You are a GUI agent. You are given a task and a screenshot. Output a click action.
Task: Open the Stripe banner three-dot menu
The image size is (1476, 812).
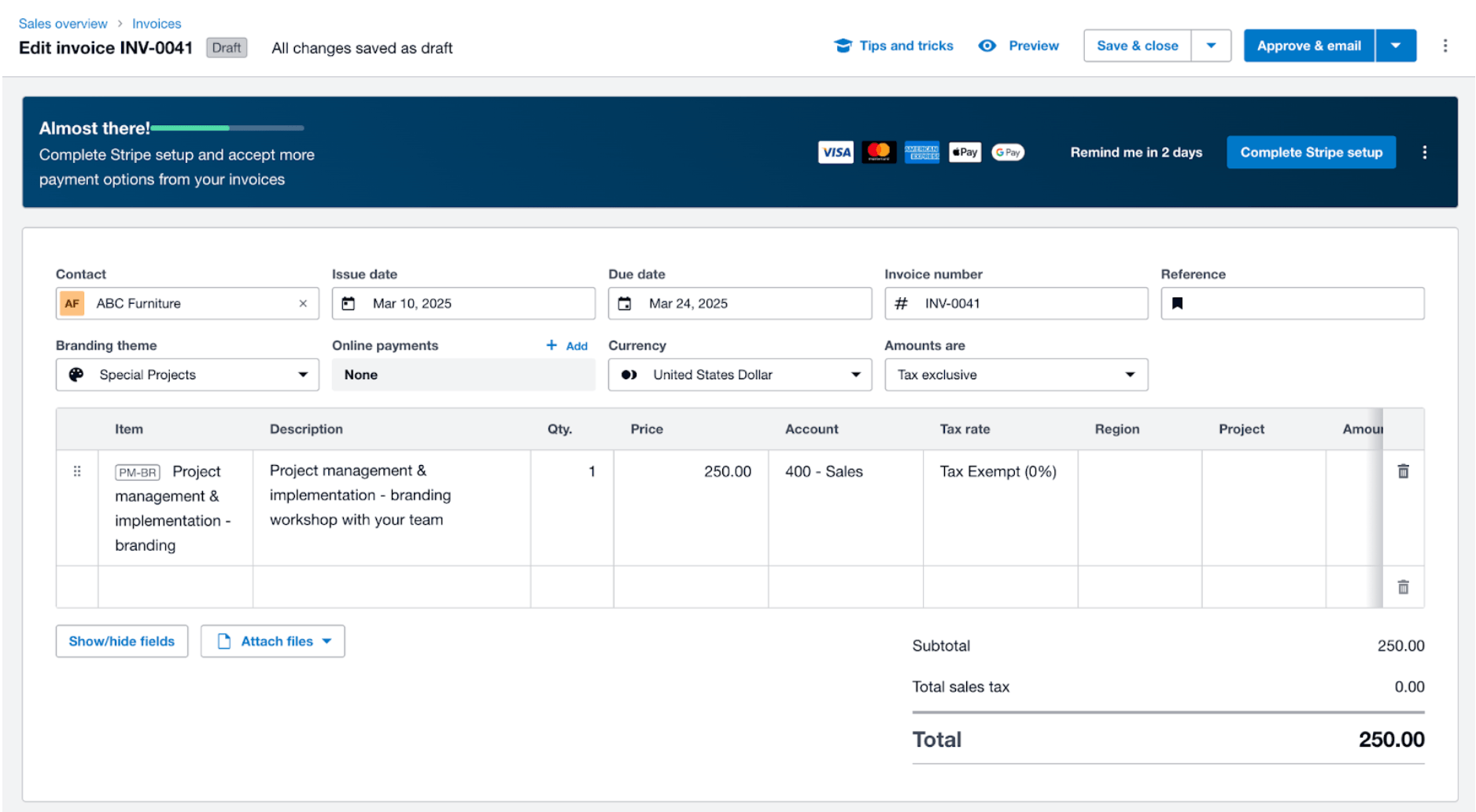tap(1425, 152)
